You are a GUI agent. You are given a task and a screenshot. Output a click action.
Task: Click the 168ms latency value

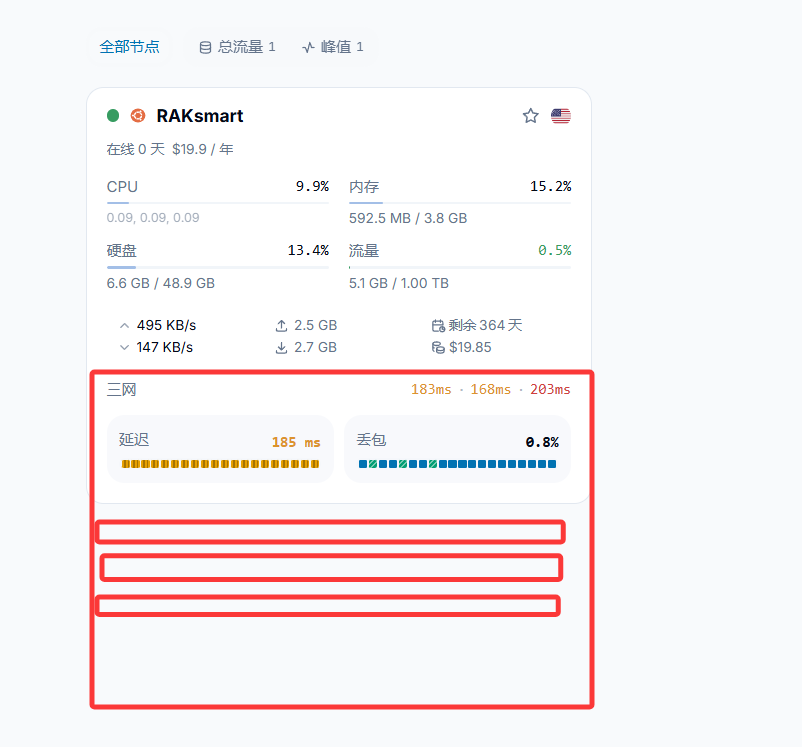pos(491,389)
